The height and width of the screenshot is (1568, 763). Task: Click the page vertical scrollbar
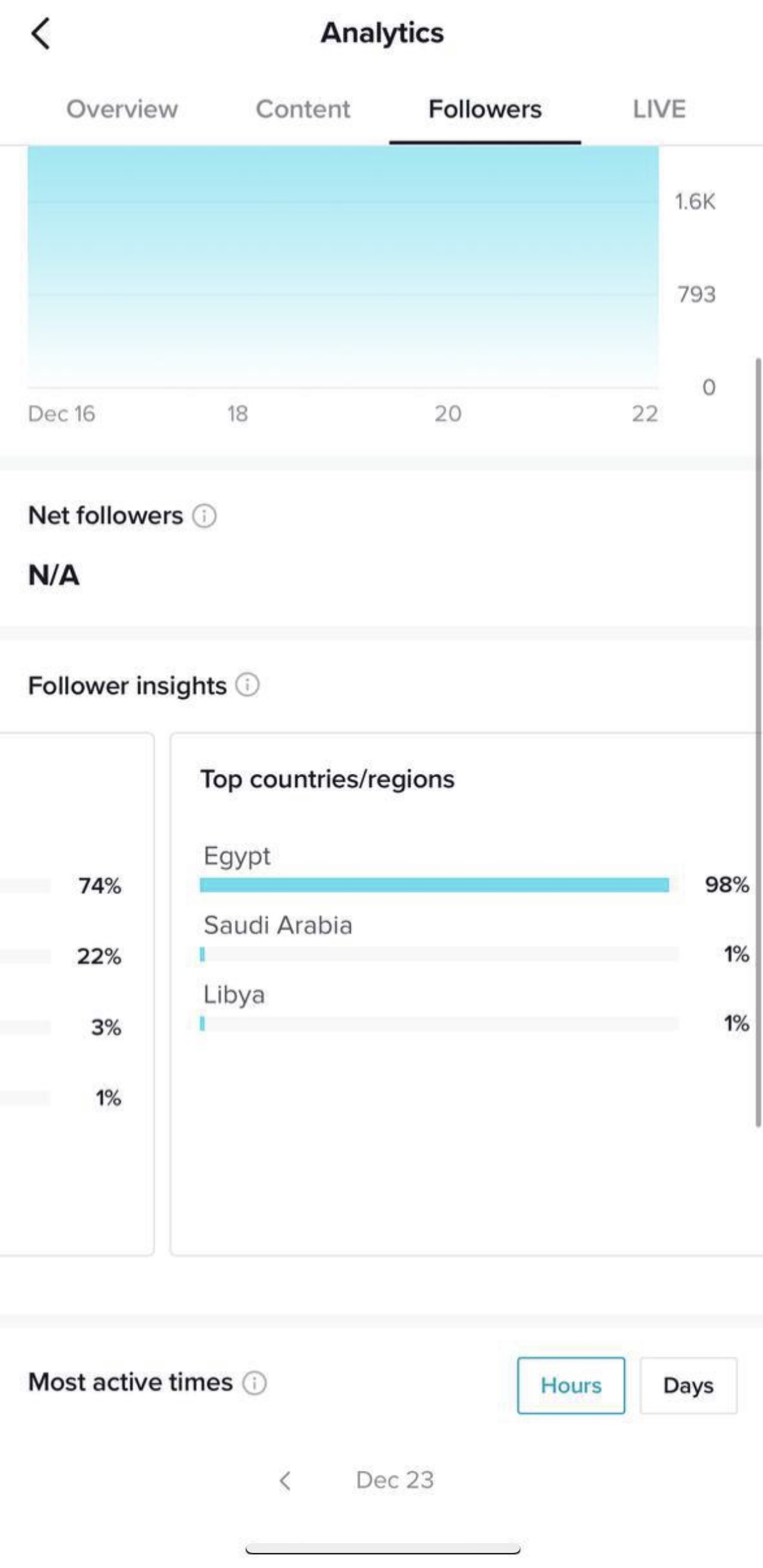(x=758, y=742)
